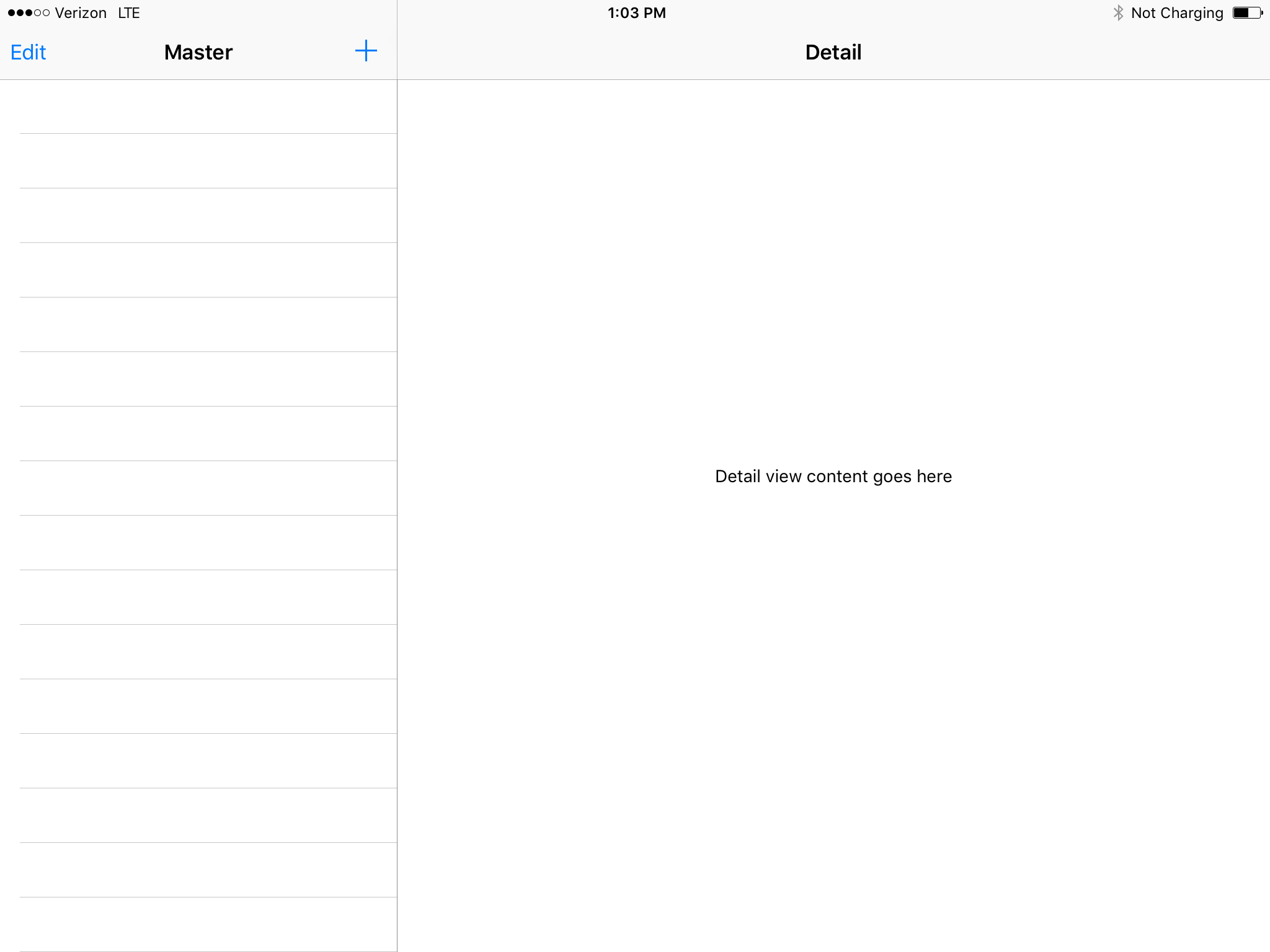Click the Master navigation title
The image size is (1270, 952).
coord(198,53)
